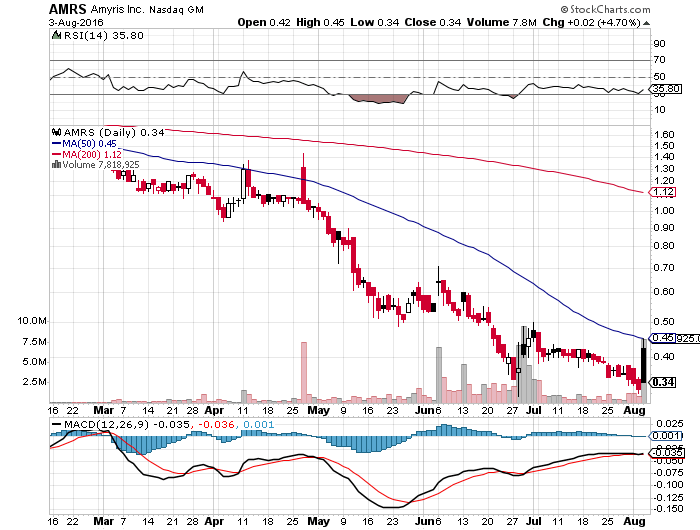The height and width of the screenshot is (530, 700).
Task: Click the RSI indicator icon beside RSI(14)
Action: (56, 35)
